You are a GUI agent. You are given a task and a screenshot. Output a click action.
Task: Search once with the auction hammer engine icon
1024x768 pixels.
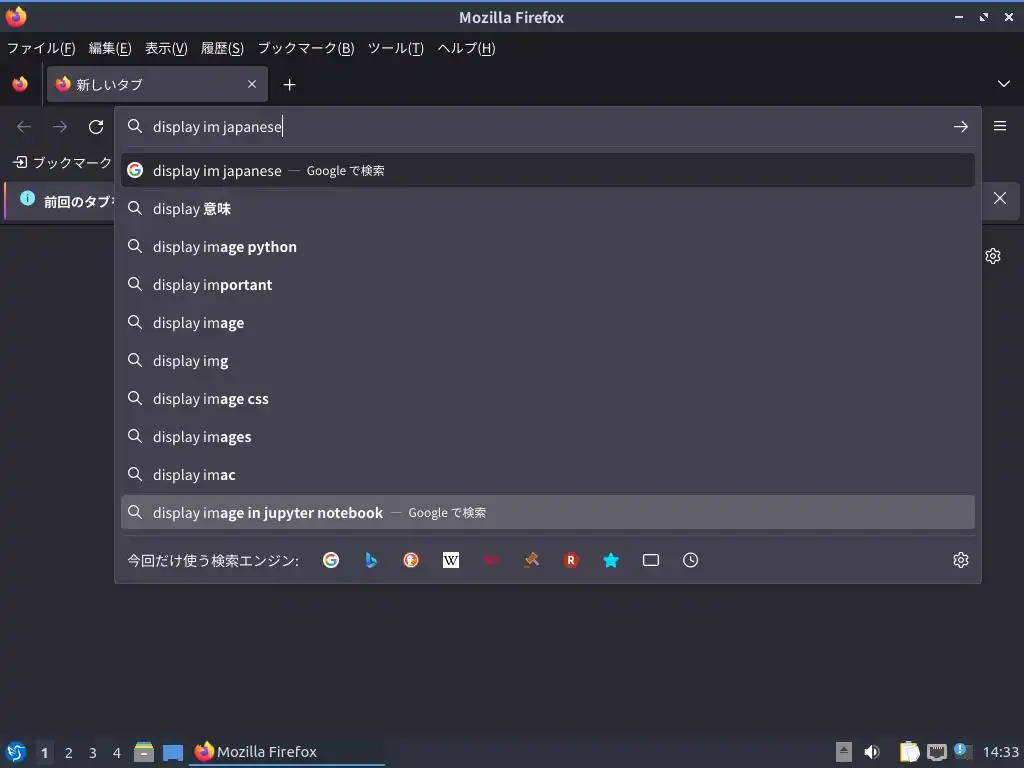coord(531,560)
